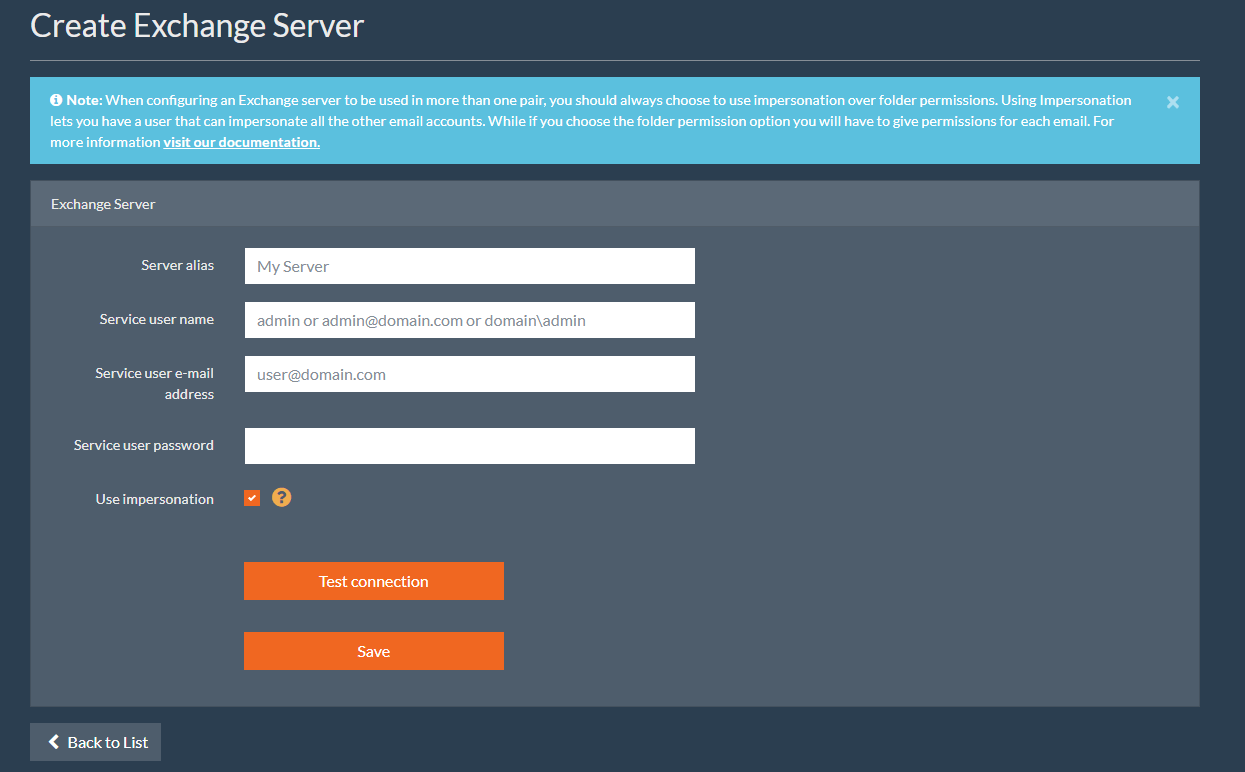Save the Exchange server settings
The height and width of the screenshot is (772, 1245).
(x=374, y=651)
